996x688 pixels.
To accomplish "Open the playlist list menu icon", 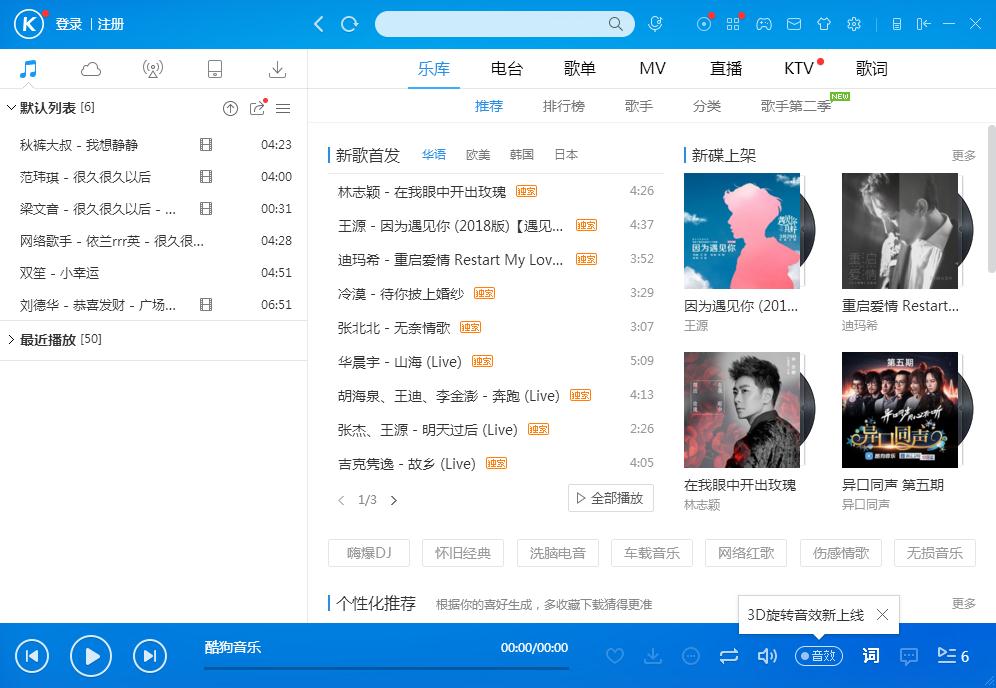I will pos(283,109).
